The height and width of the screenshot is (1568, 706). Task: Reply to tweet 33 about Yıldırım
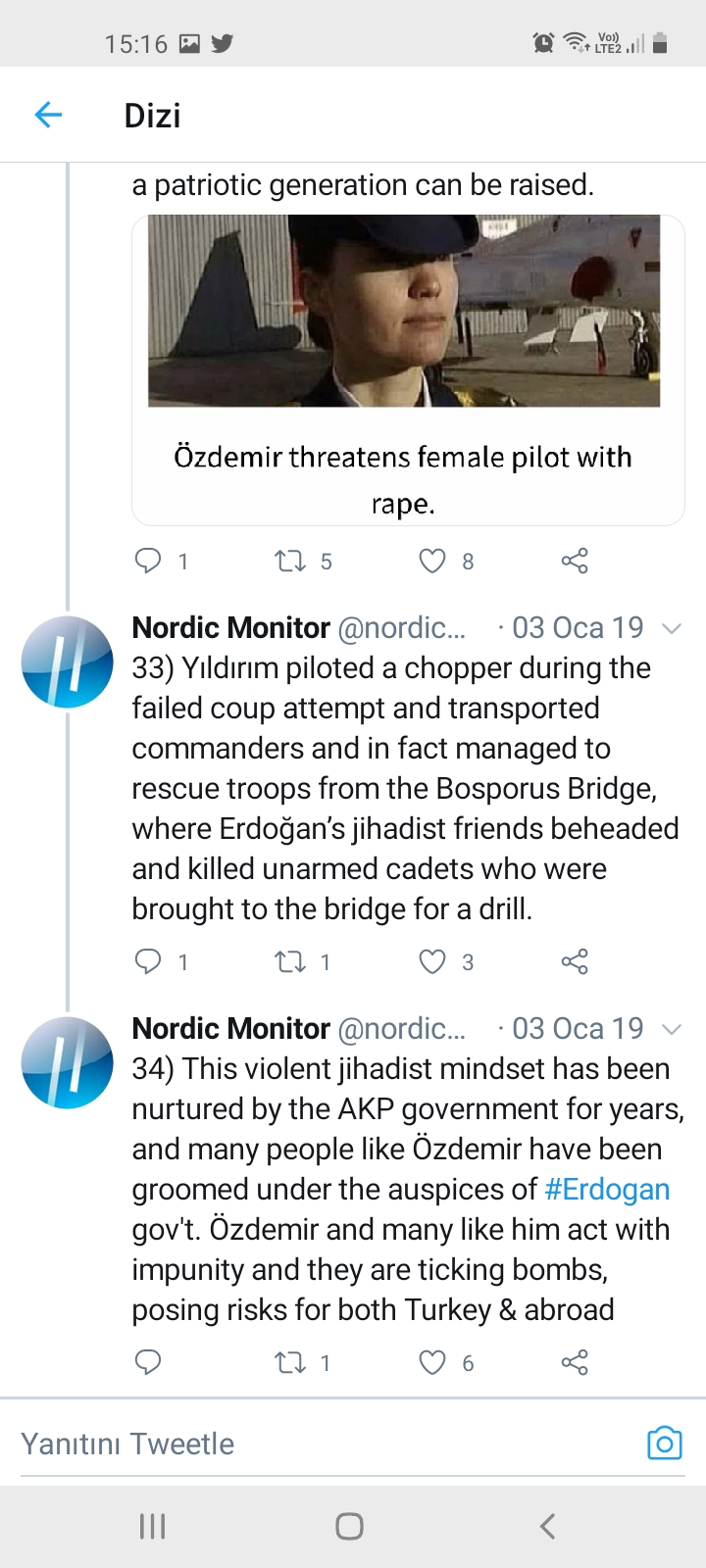tap(147, 961)
